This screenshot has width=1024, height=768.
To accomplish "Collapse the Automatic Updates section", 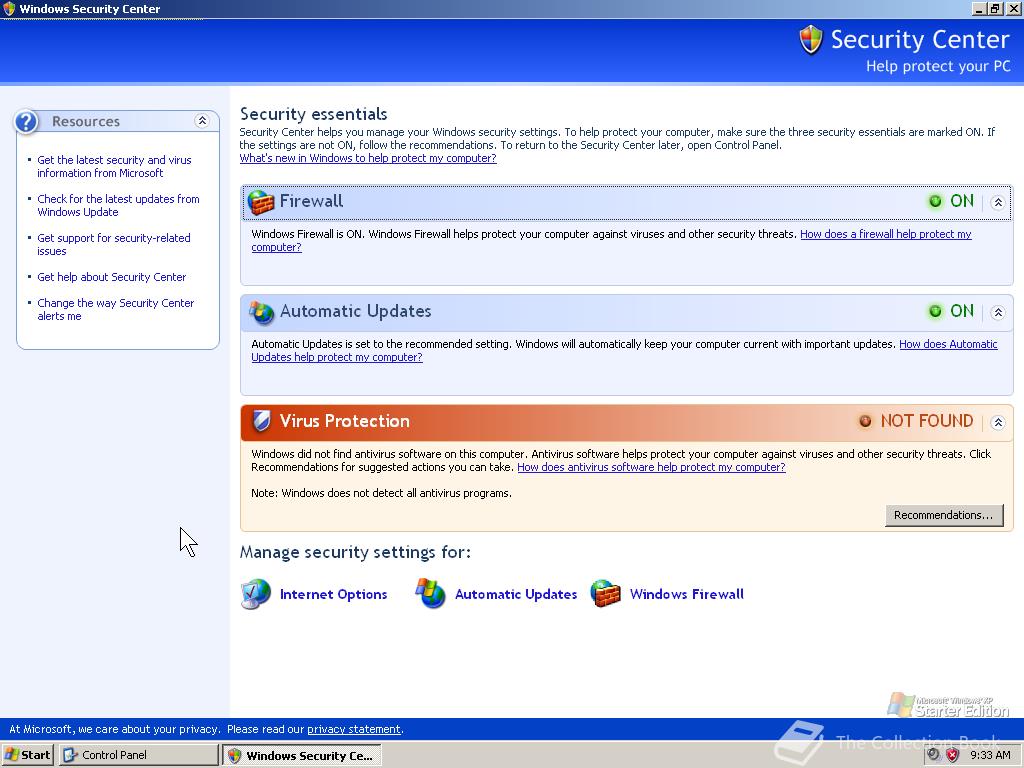I will pos(998,313).
